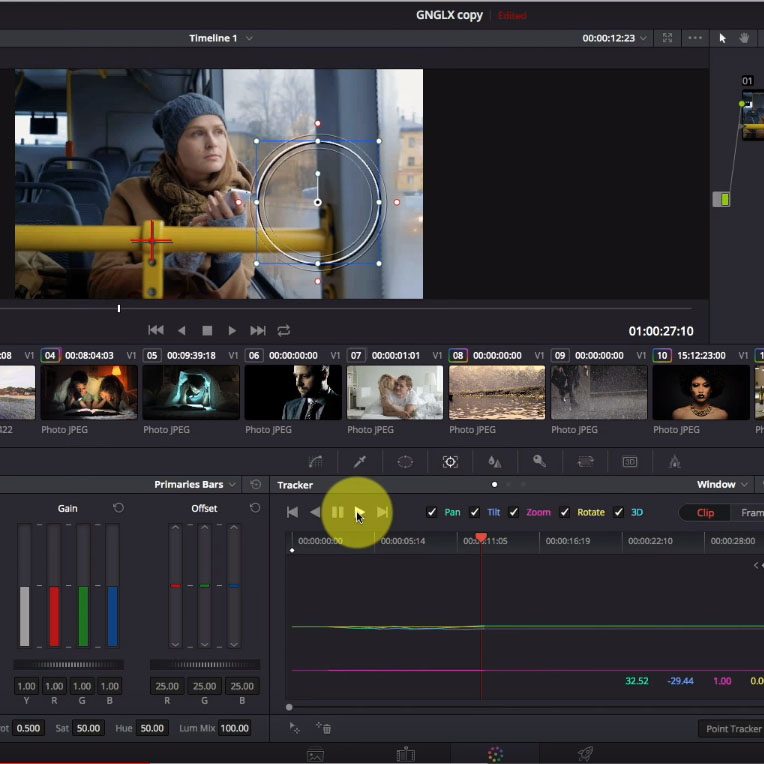Select clip 07 couple thumbnail
This screenshot has height=764, width=764.
tap(395, 392)
